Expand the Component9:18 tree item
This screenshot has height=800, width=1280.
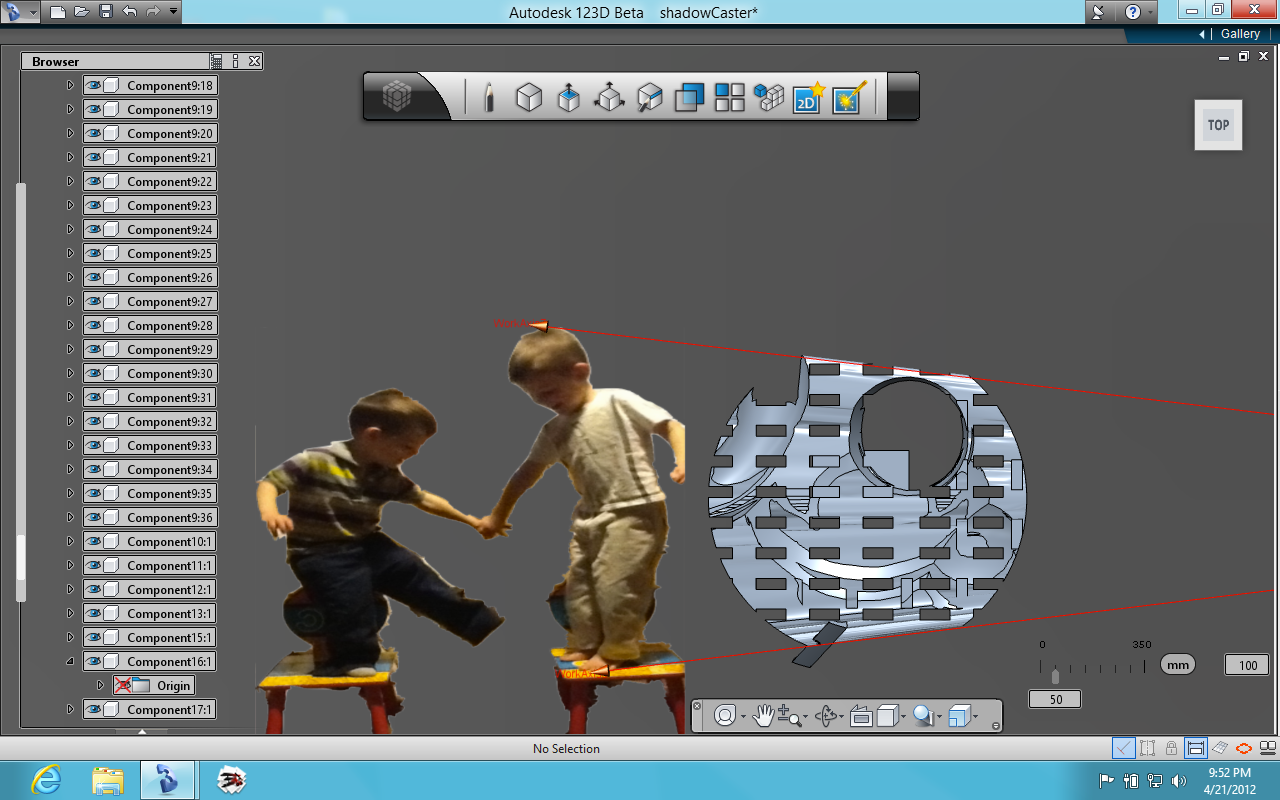click(x=69, y=85)
